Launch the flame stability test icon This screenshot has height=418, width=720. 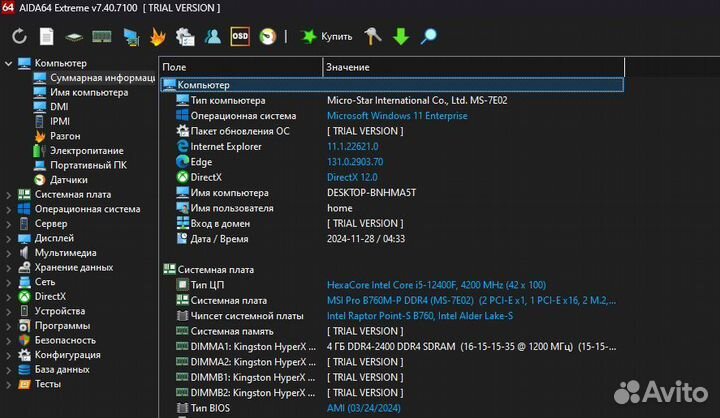(x=158, y=37)
